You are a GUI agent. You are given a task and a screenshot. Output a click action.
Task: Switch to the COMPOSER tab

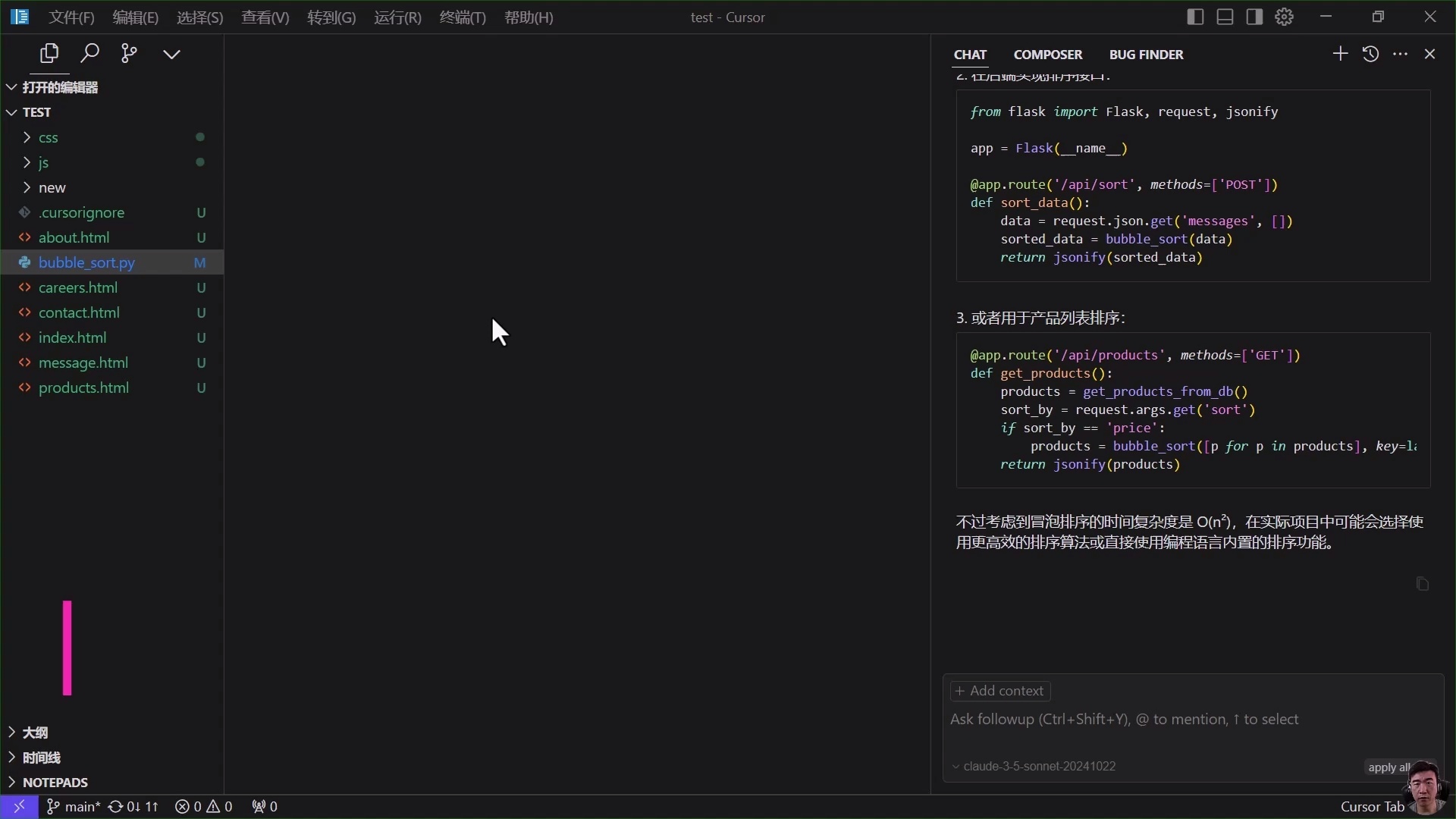[1049, 54]
